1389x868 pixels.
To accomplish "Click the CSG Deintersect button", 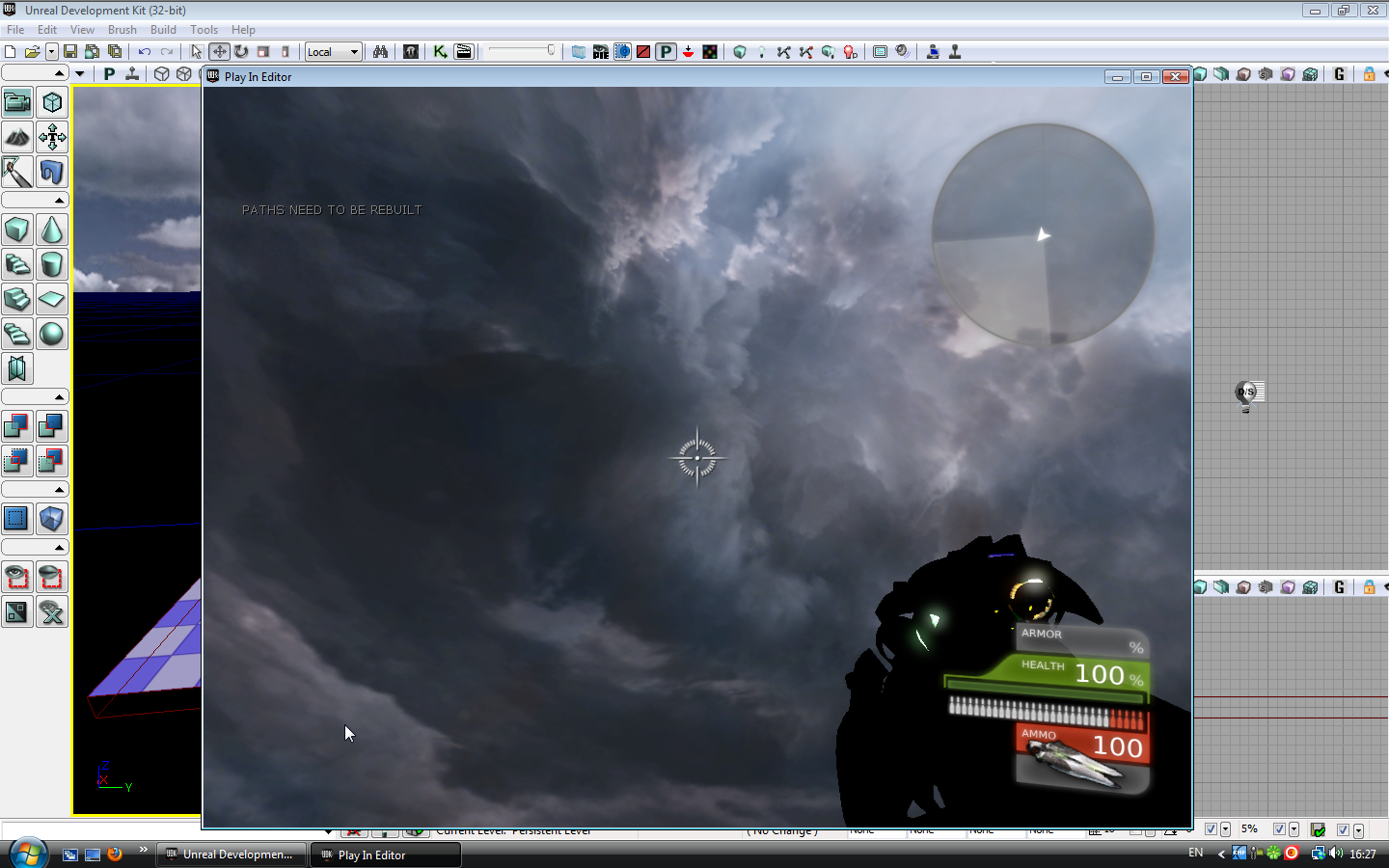I will pos(52,461).
